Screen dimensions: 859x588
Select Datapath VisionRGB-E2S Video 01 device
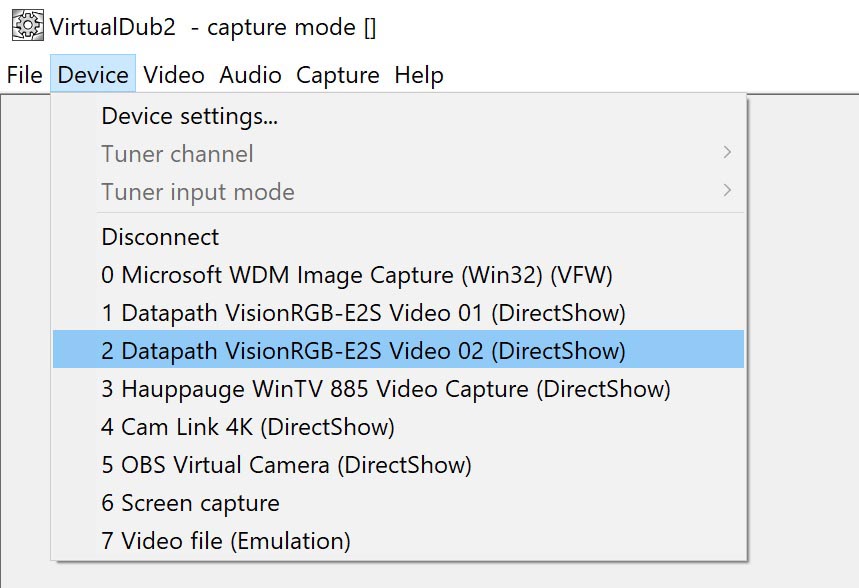point(398,313)
